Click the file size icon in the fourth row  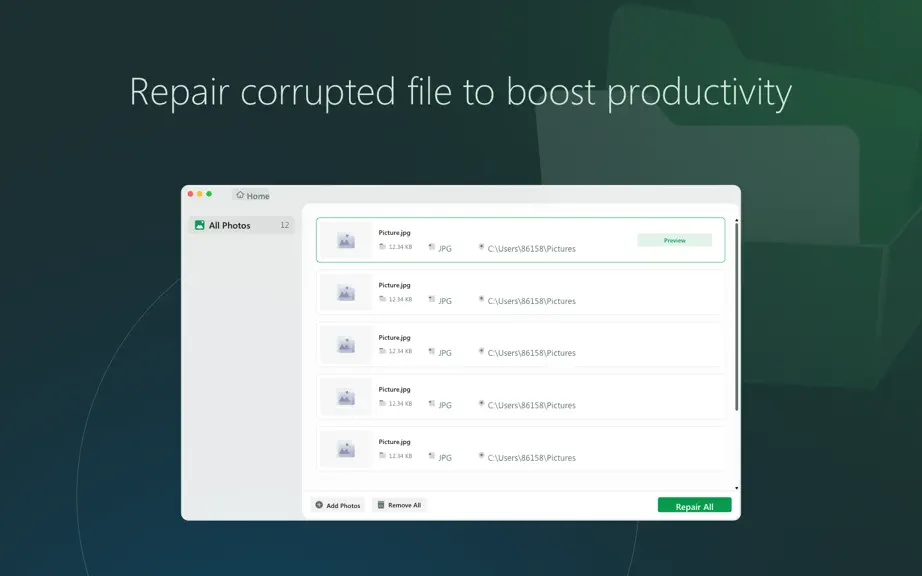coord(382,403)
